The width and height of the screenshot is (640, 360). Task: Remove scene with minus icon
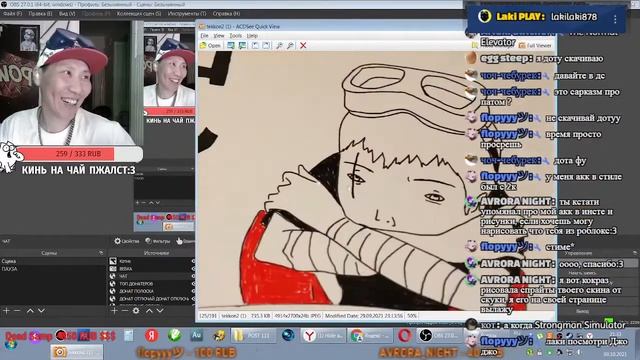[17, 311]
